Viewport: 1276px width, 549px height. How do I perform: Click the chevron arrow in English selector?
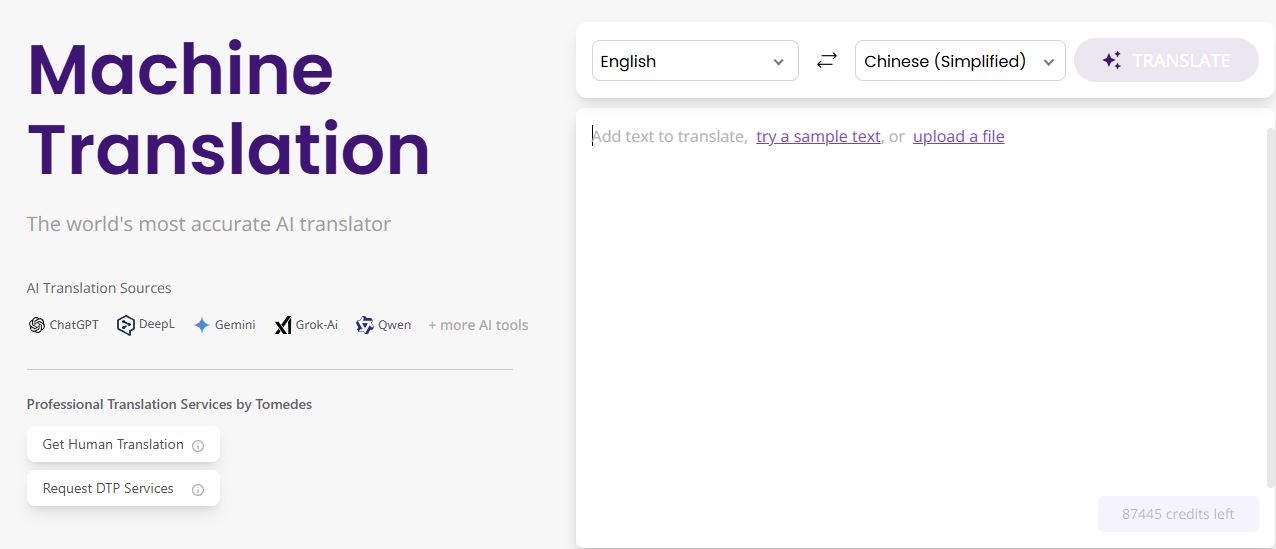pos(778,62)
